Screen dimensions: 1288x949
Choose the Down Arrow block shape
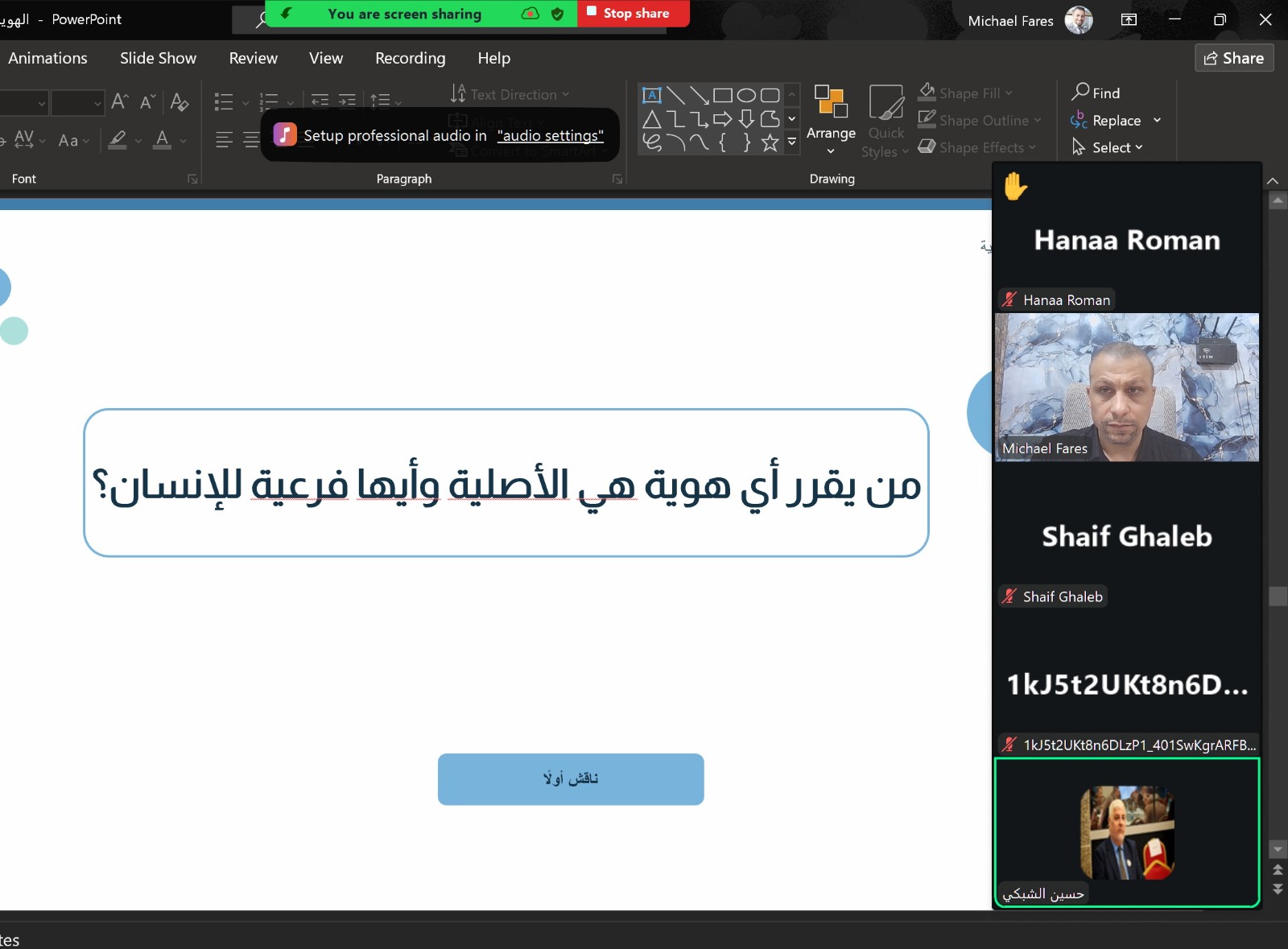click(x=746, y=119)
